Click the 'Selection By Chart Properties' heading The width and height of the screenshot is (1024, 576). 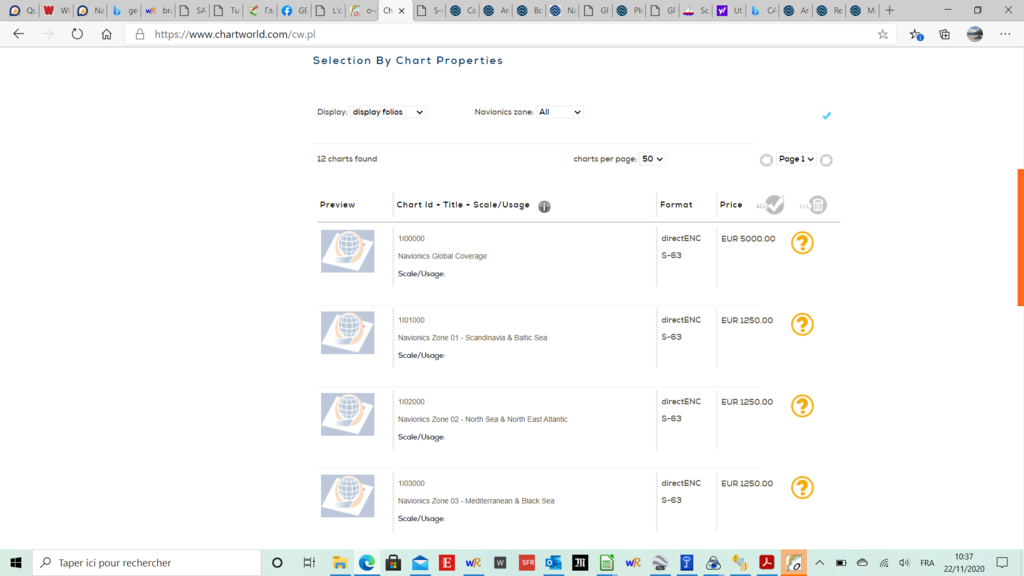click(x=408, y=61)
